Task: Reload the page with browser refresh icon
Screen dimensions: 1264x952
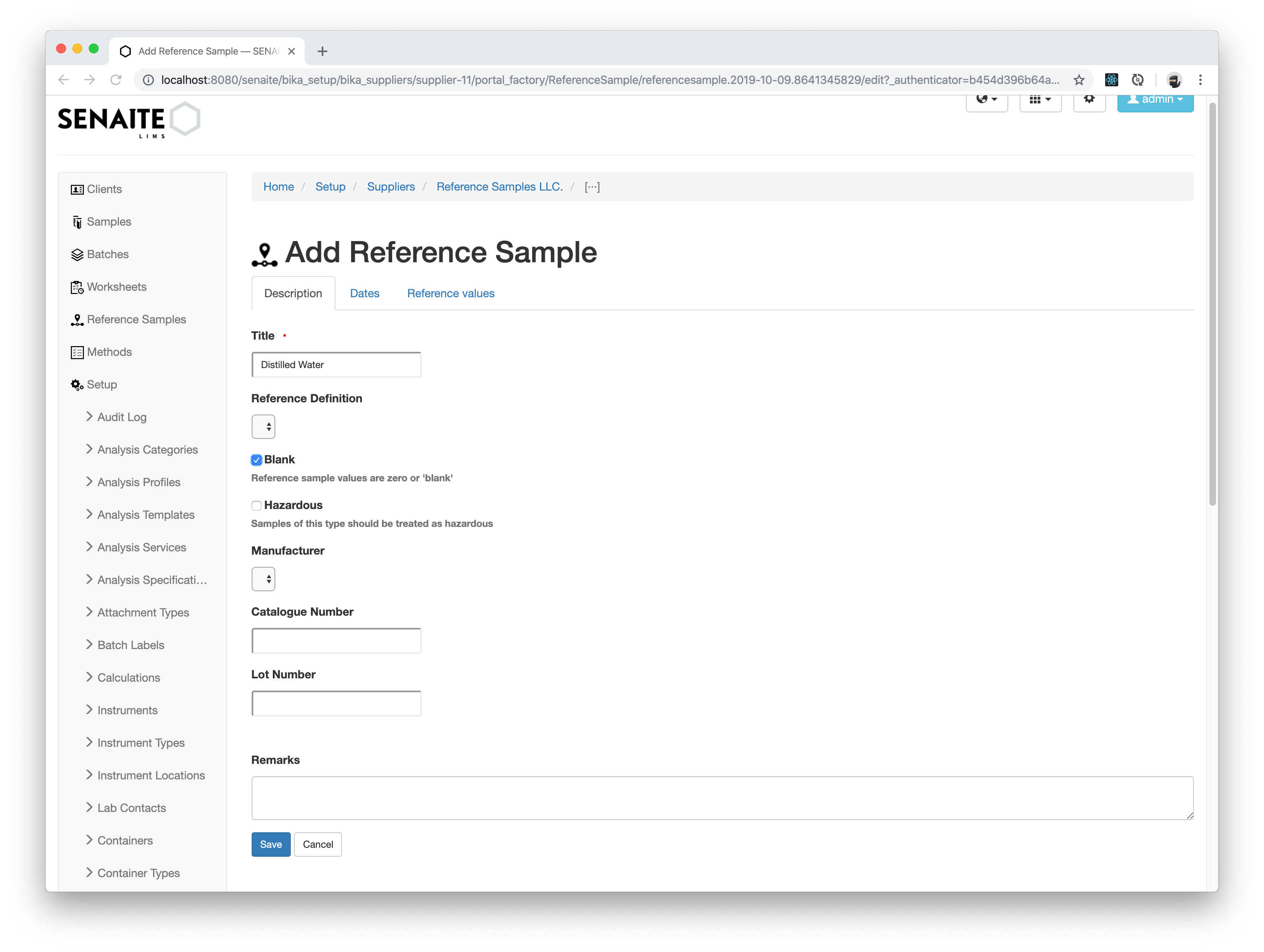Action: 116,80
